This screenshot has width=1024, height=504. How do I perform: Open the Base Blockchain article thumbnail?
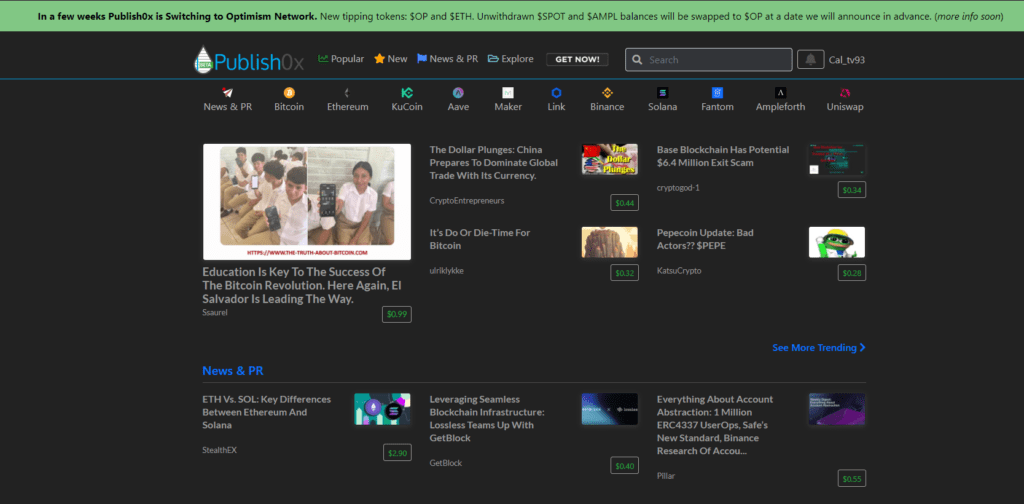[x=837, y=159]
